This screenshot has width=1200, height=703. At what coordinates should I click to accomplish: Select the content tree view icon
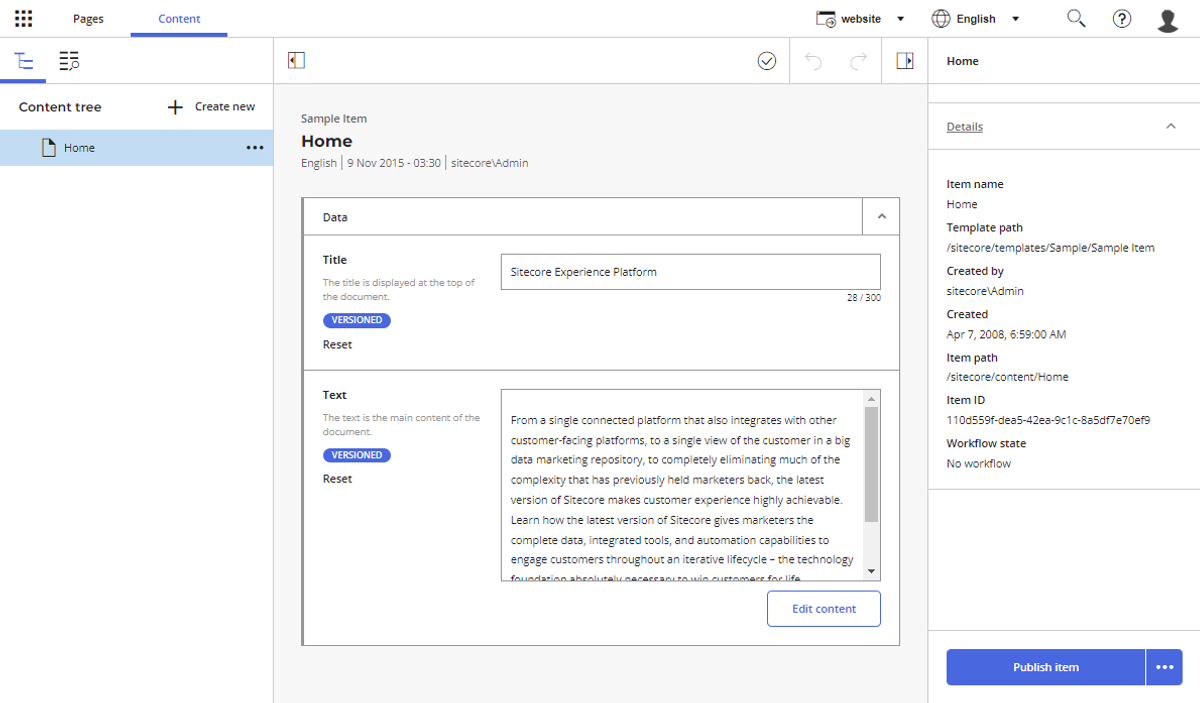(x=24, y=61)
